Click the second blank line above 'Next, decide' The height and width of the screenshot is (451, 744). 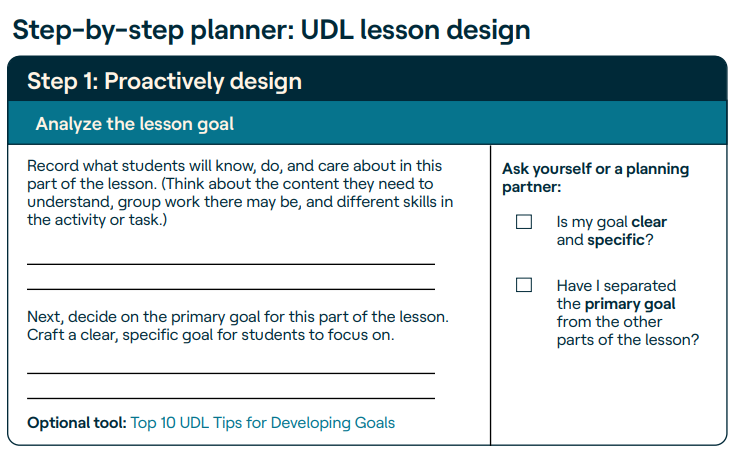point(231,289)
